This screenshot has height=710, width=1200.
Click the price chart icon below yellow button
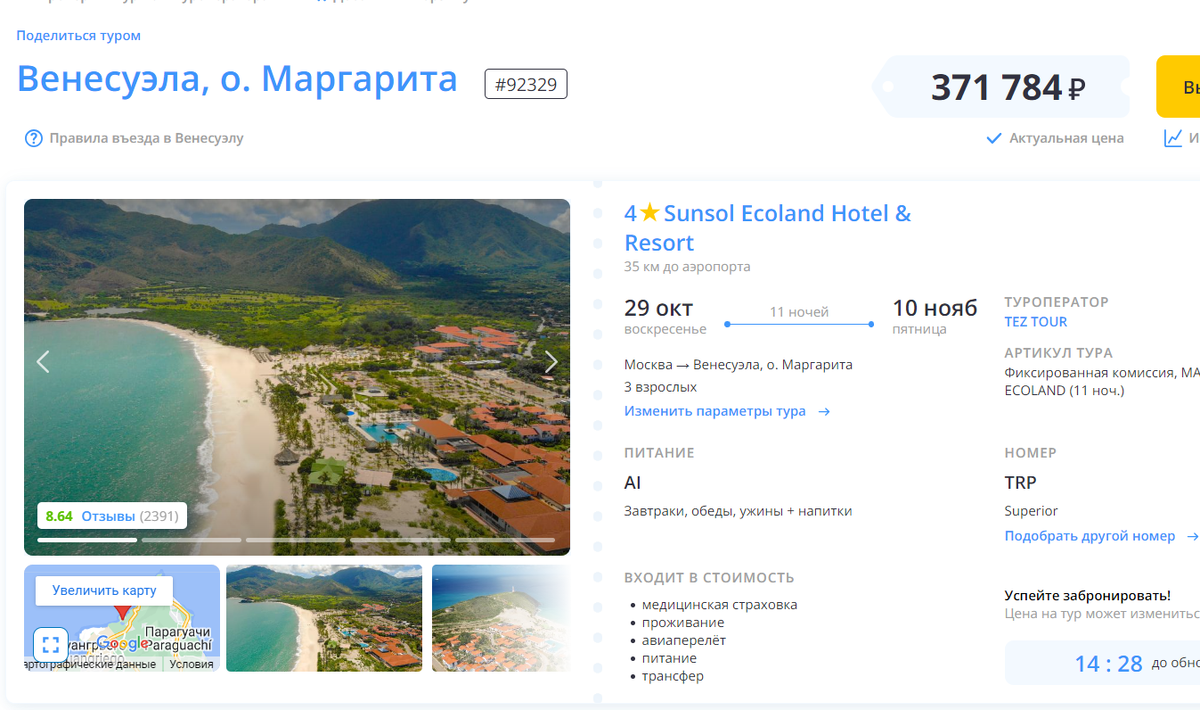click(x=1174, y=138)
